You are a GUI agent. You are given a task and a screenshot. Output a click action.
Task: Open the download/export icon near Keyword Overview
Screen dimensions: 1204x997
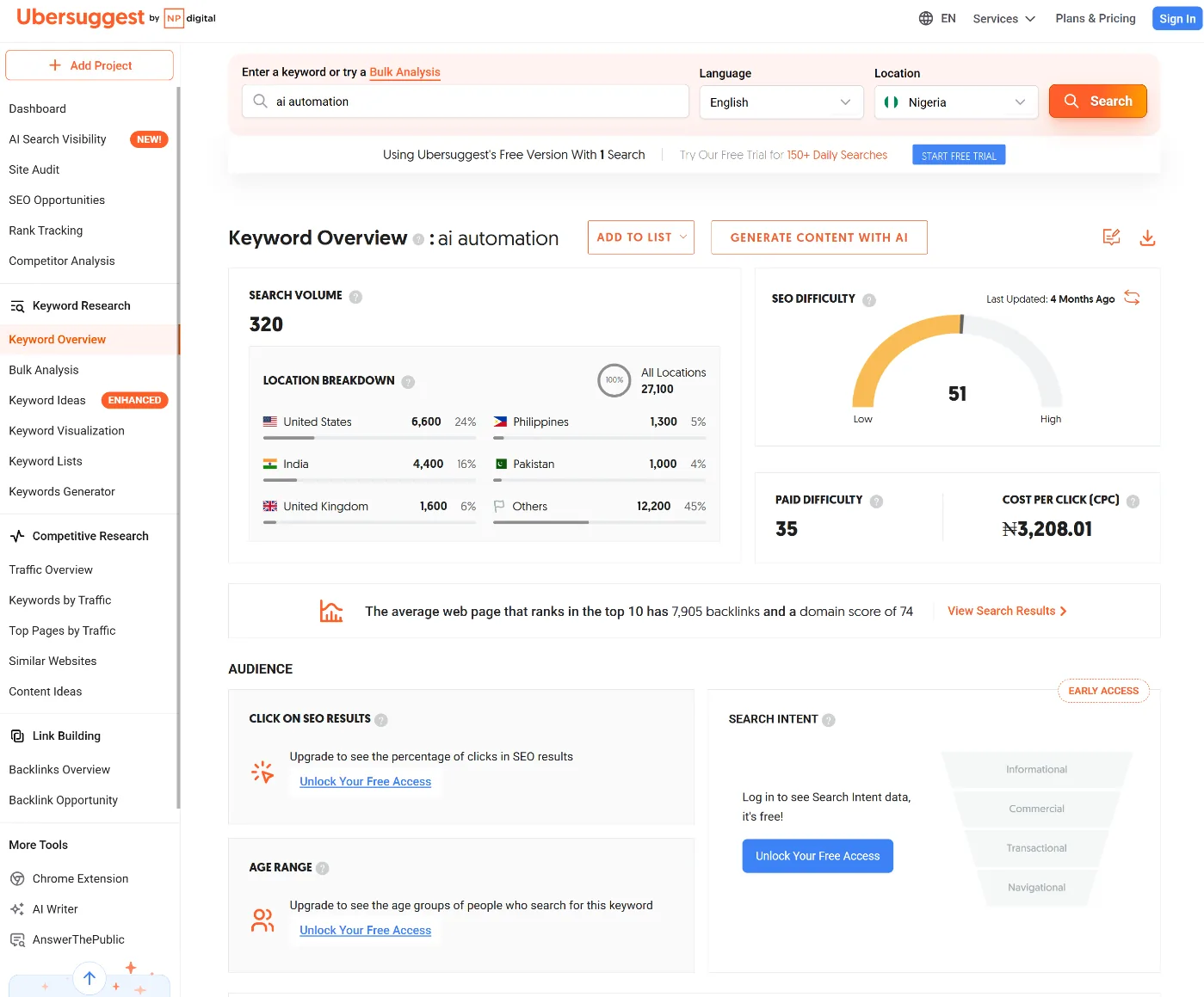tap(1148, 237)
